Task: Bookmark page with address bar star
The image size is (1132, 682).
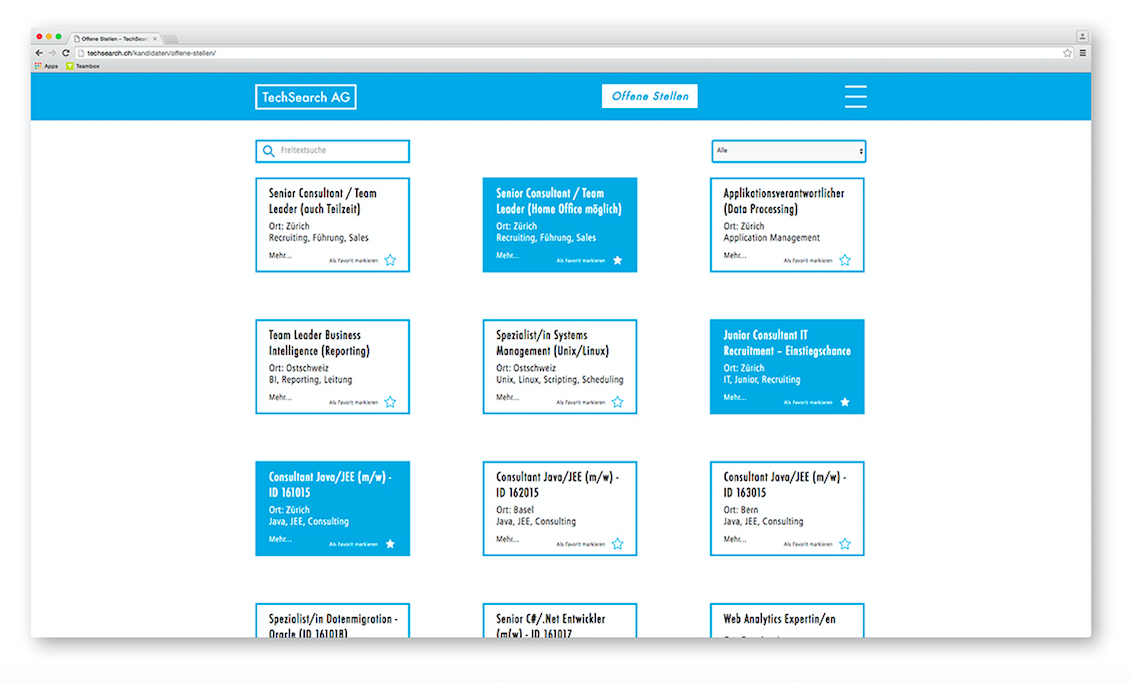Action: (x=1067, y=53)
